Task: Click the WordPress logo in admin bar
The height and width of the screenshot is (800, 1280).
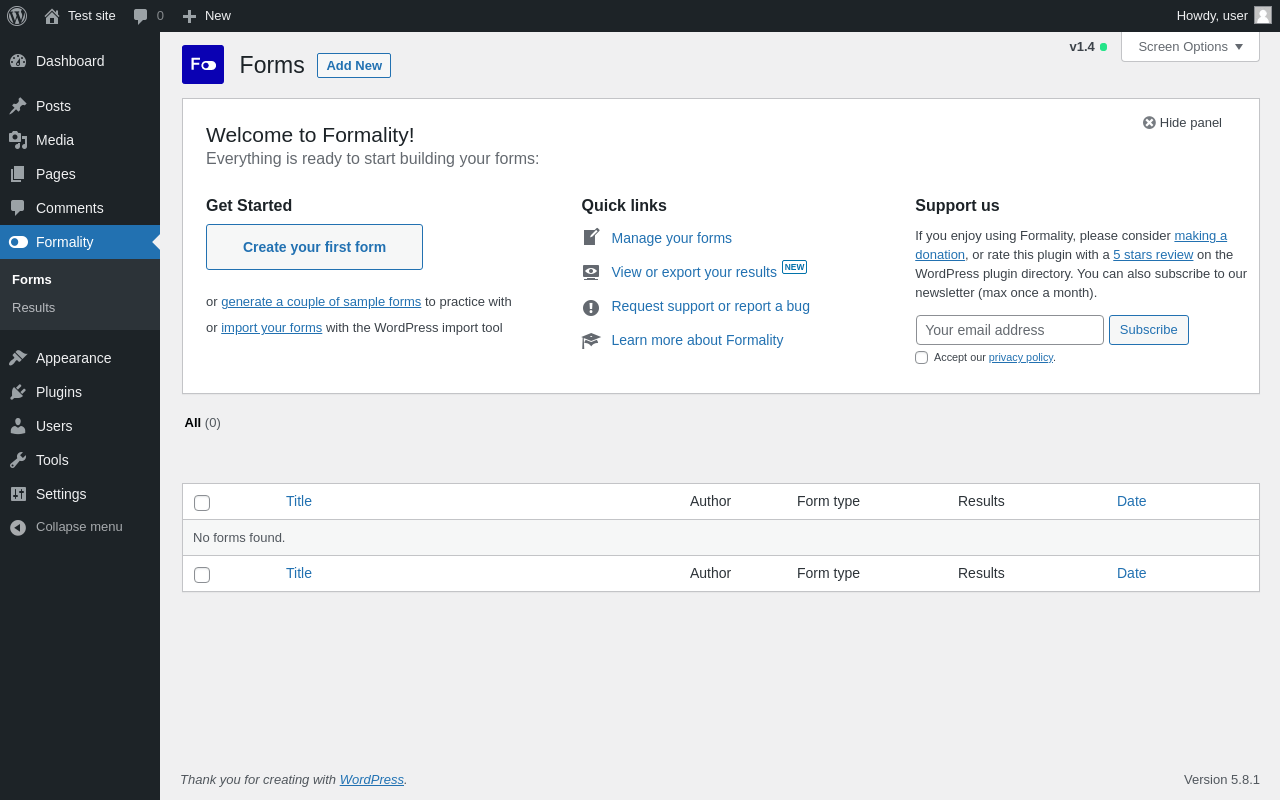Action: point(17,16)
